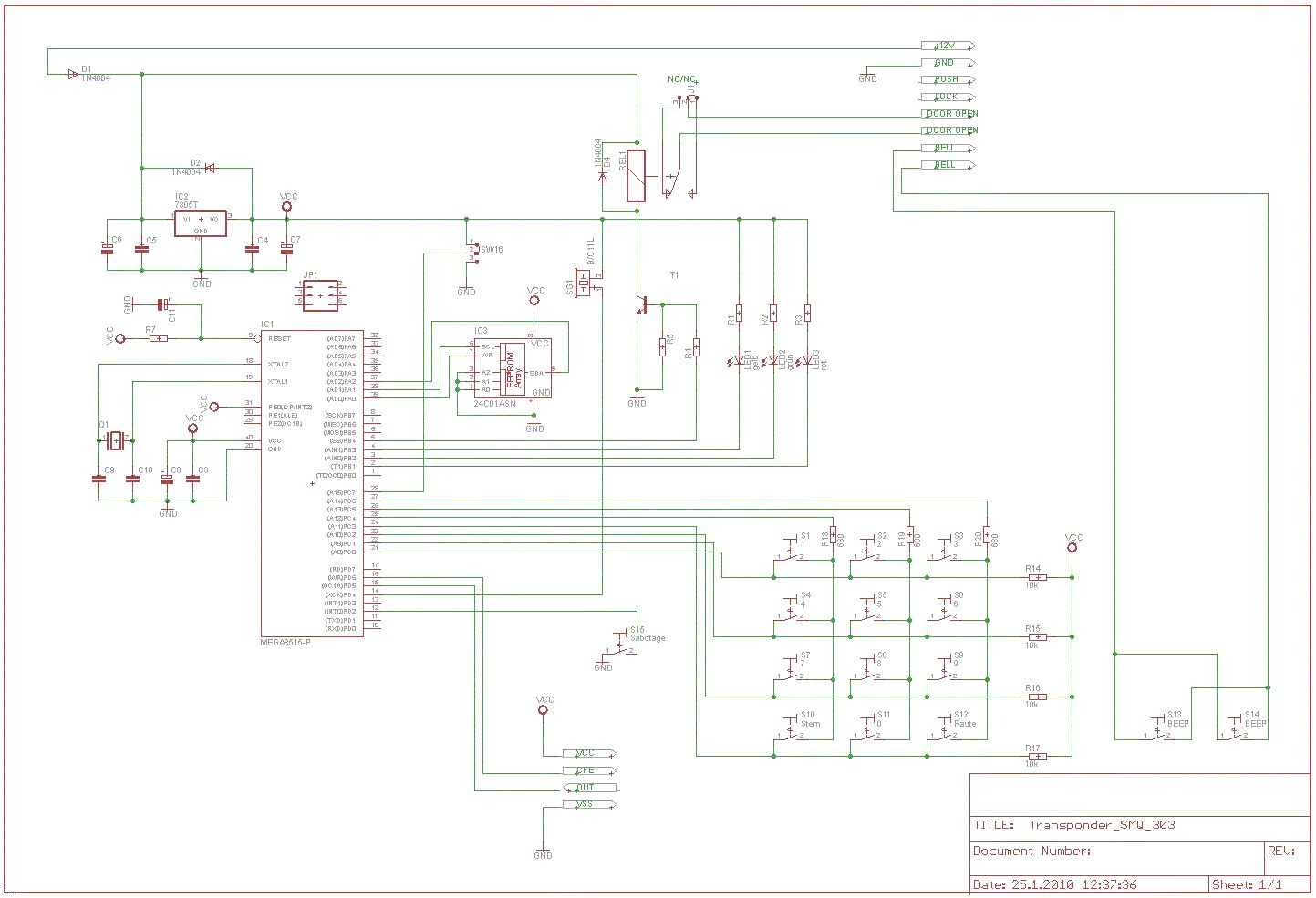Click relay coil REL1
The image size is (1316, 898).
(637, 176)
